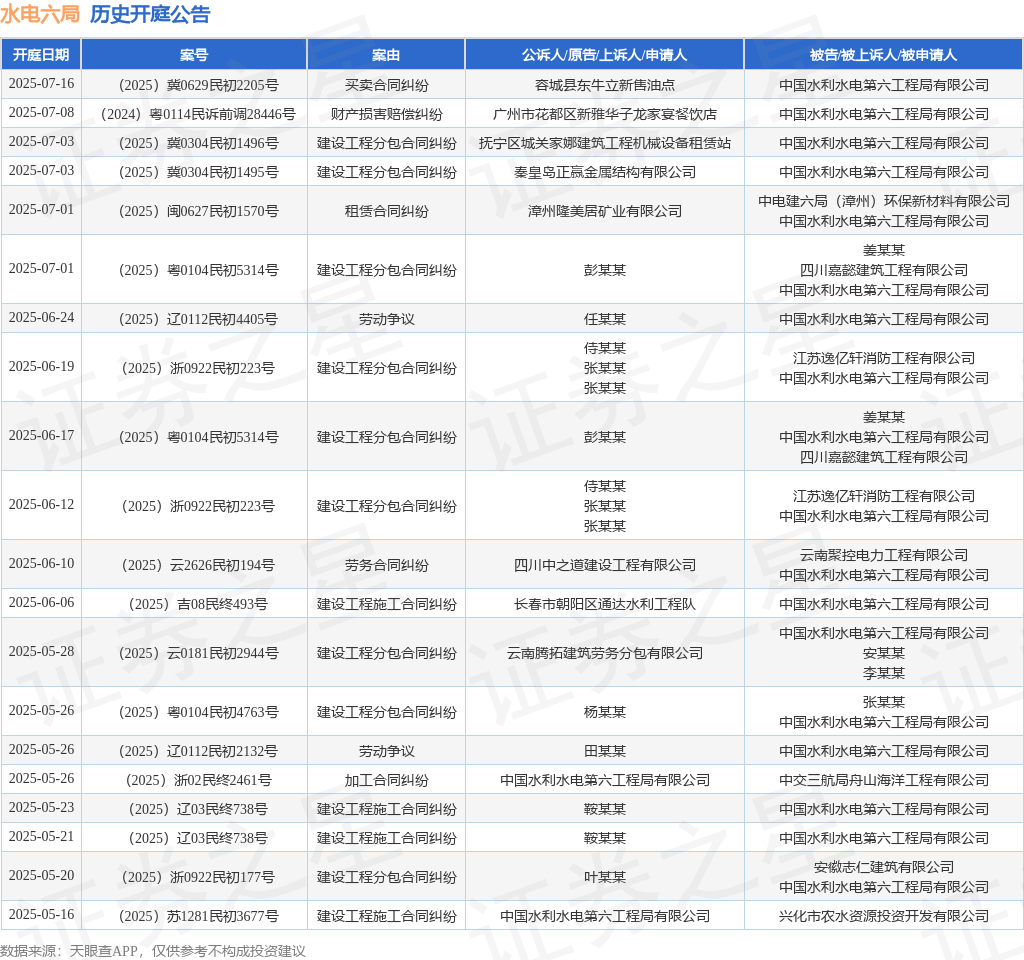Click date cell 2025-06-24

[41, 317]
